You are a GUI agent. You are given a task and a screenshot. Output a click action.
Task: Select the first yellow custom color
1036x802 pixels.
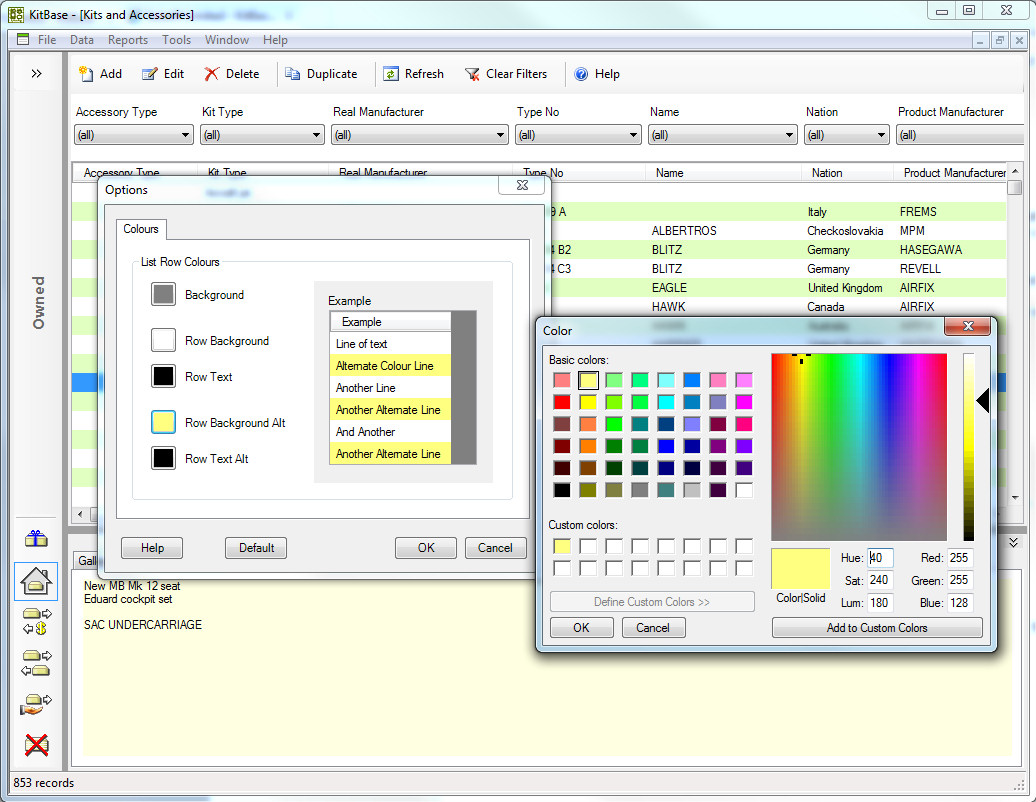(x=562, y=546)
